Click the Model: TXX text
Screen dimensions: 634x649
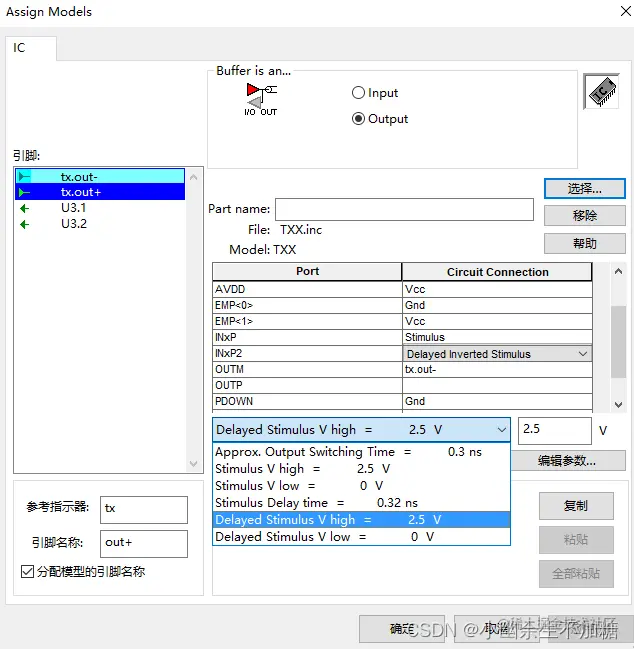point(263,250)
